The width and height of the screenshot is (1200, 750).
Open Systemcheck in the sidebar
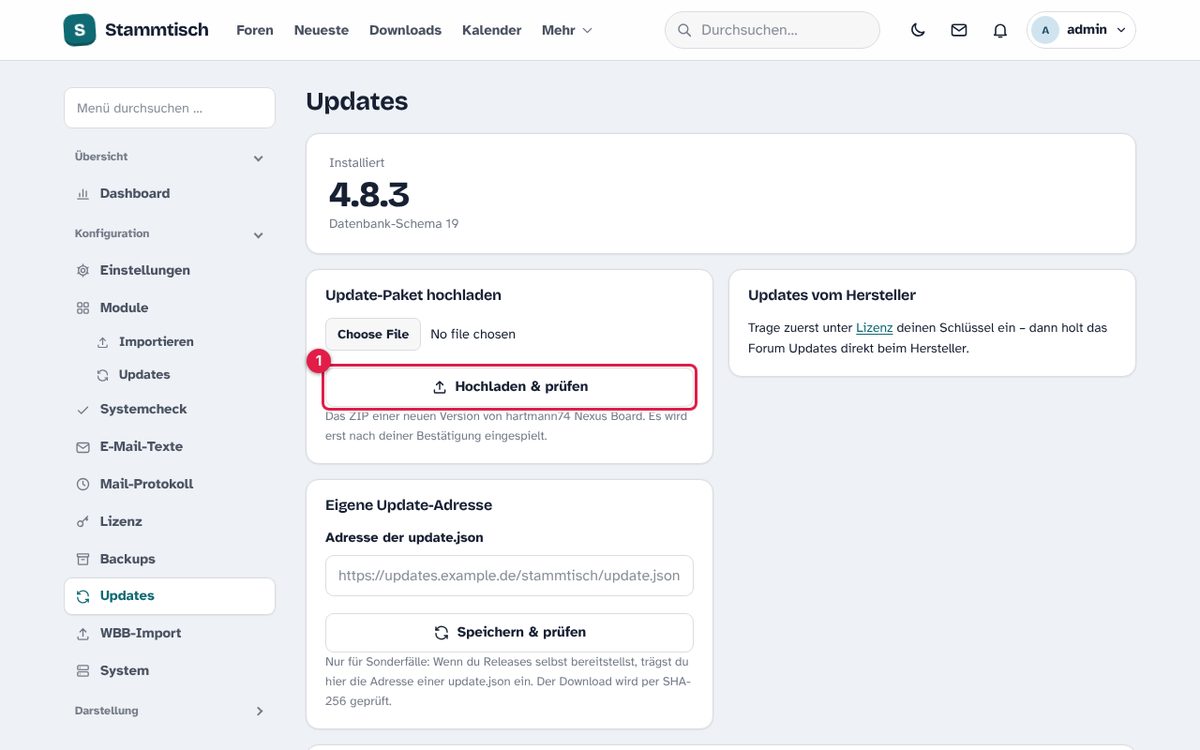[169, 410]
